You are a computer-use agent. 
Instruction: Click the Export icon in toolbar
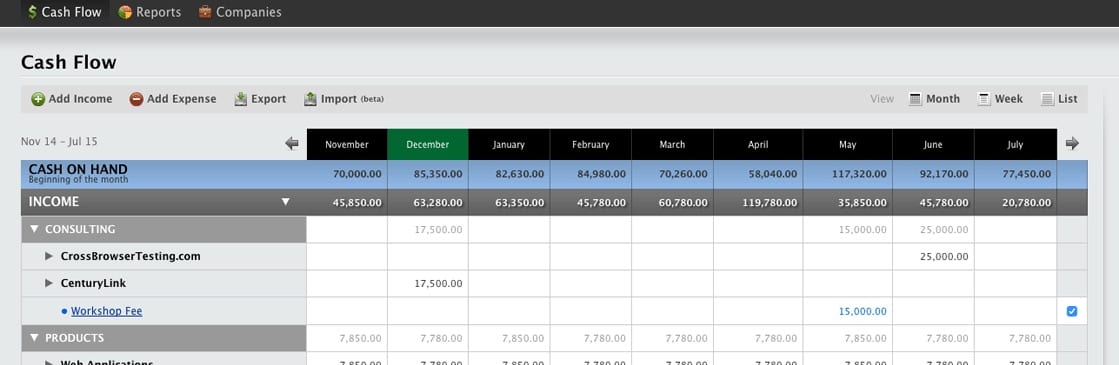(x=241, y=99)
